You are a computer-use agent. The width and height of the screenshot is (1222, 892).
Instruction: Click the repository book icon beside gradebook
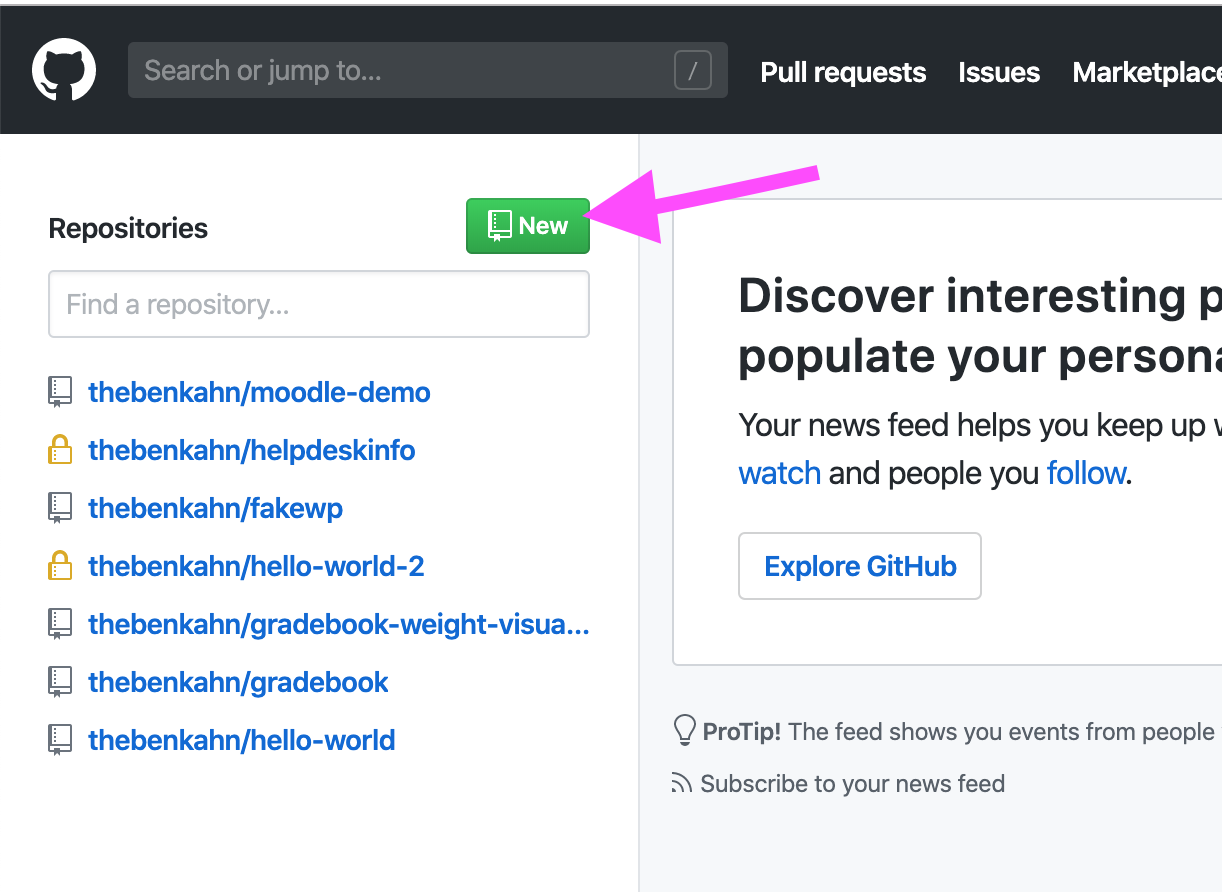pyautogui.click(x=60, y=681)
